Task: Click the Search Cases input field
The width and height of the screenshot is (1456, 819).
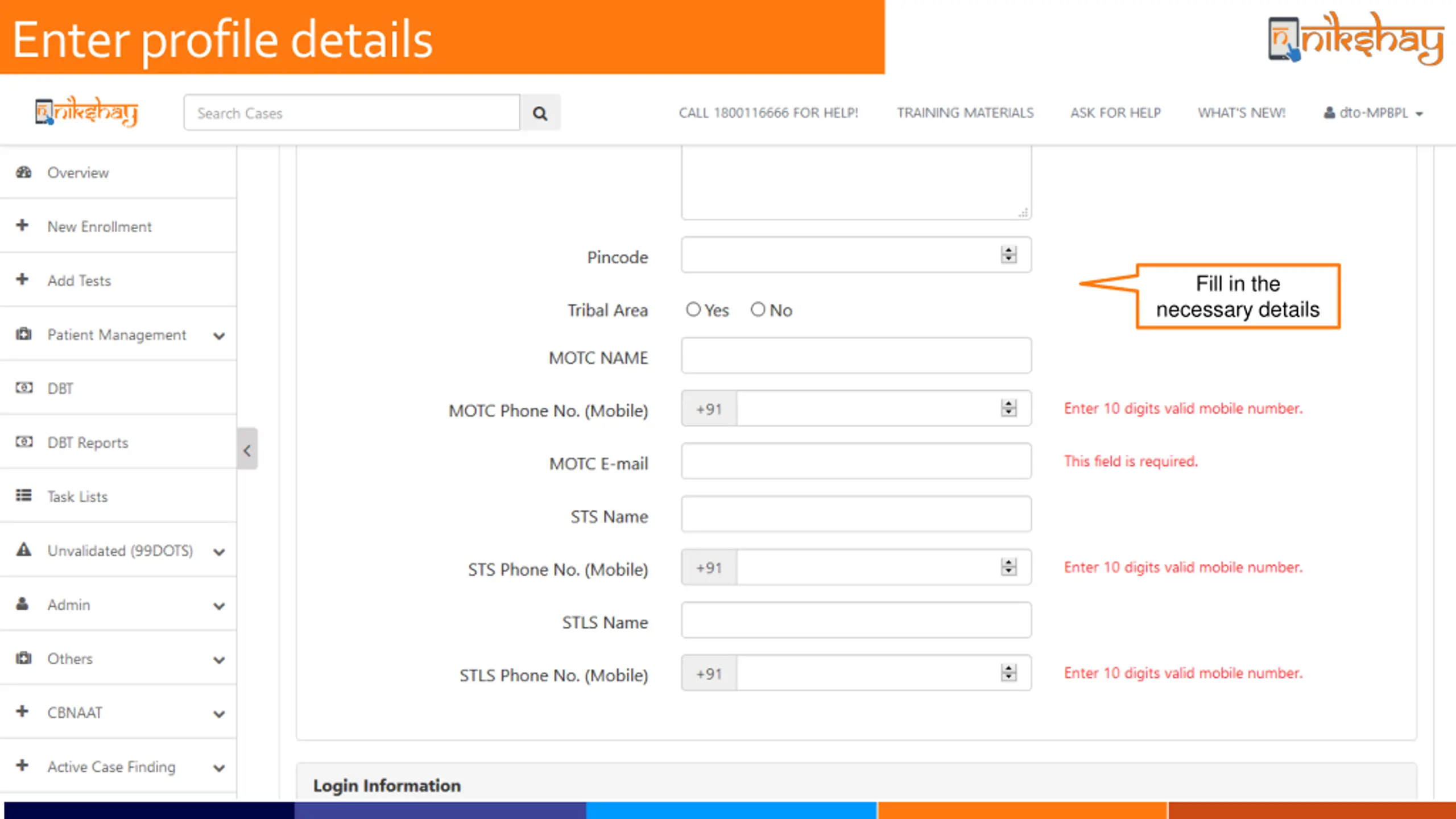Action: 351,113
